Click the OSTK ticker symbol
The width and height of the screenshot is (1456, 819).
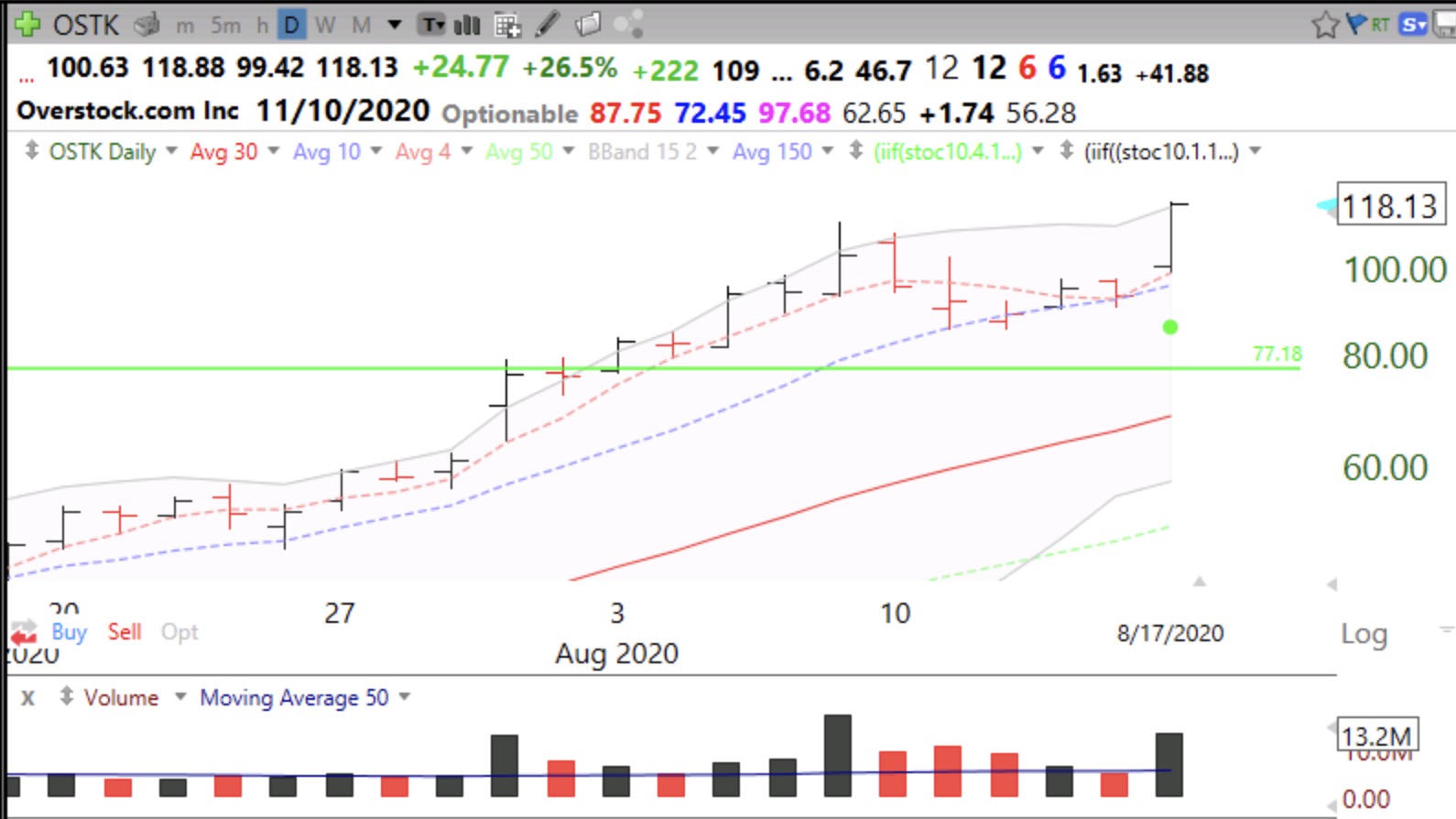[85, 25]
